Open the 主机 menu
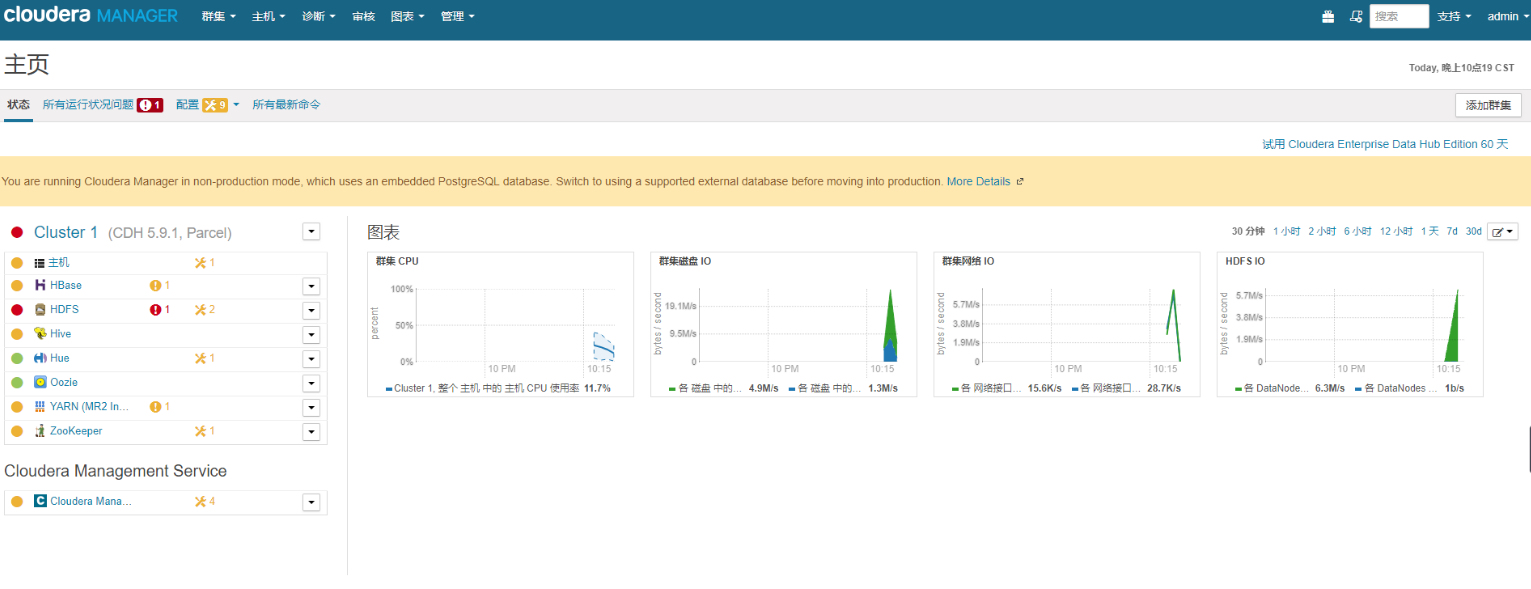 268,17
